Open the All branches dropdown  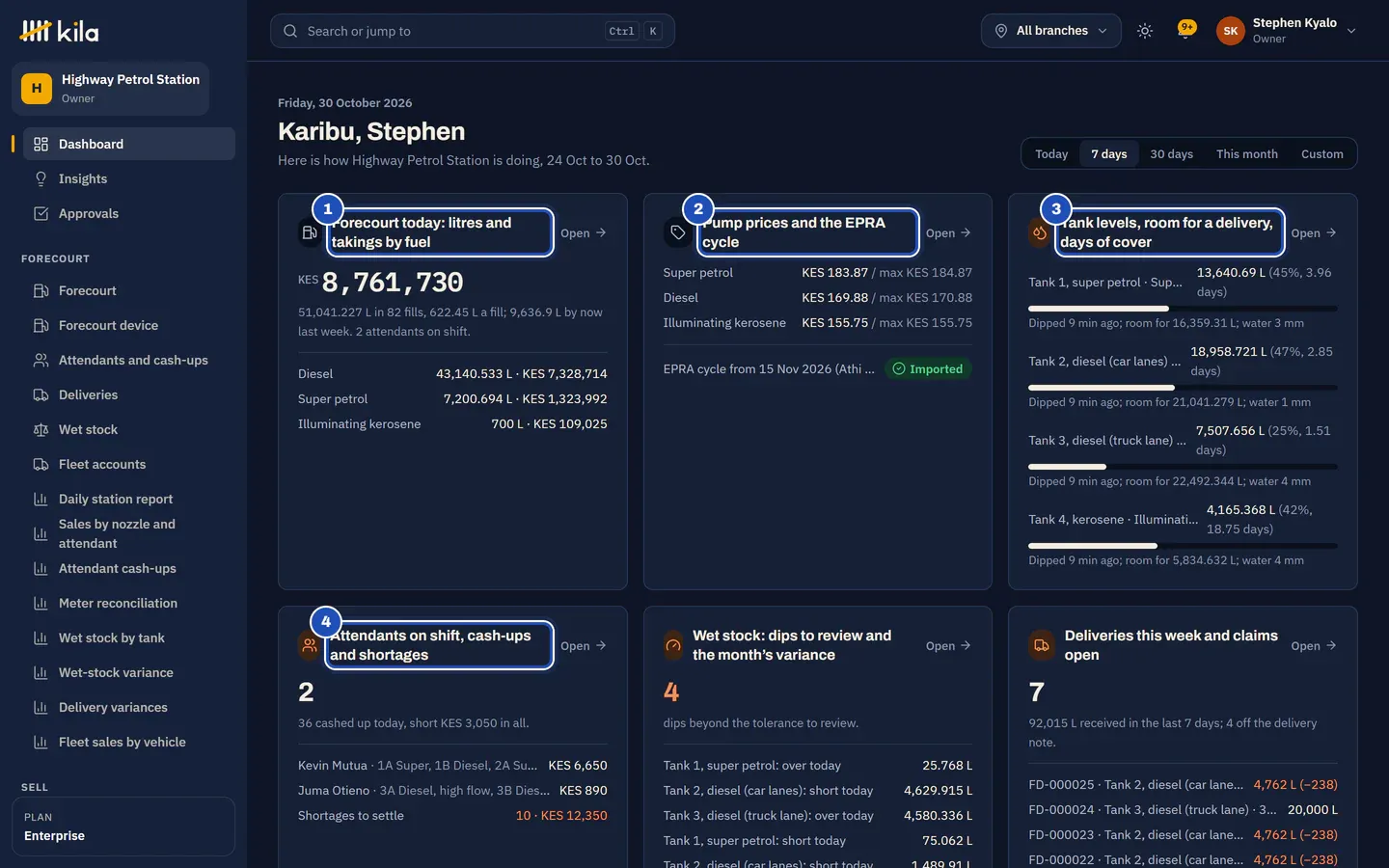coord(1051,31)
